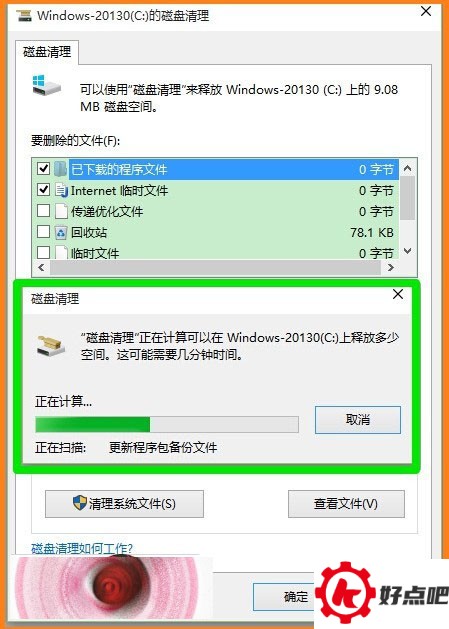Screen dimensions: 449x629
Task: Uncheck the 已下载的程序文件 checkbox
Action: pyautogui.click(x=43, y=168)
